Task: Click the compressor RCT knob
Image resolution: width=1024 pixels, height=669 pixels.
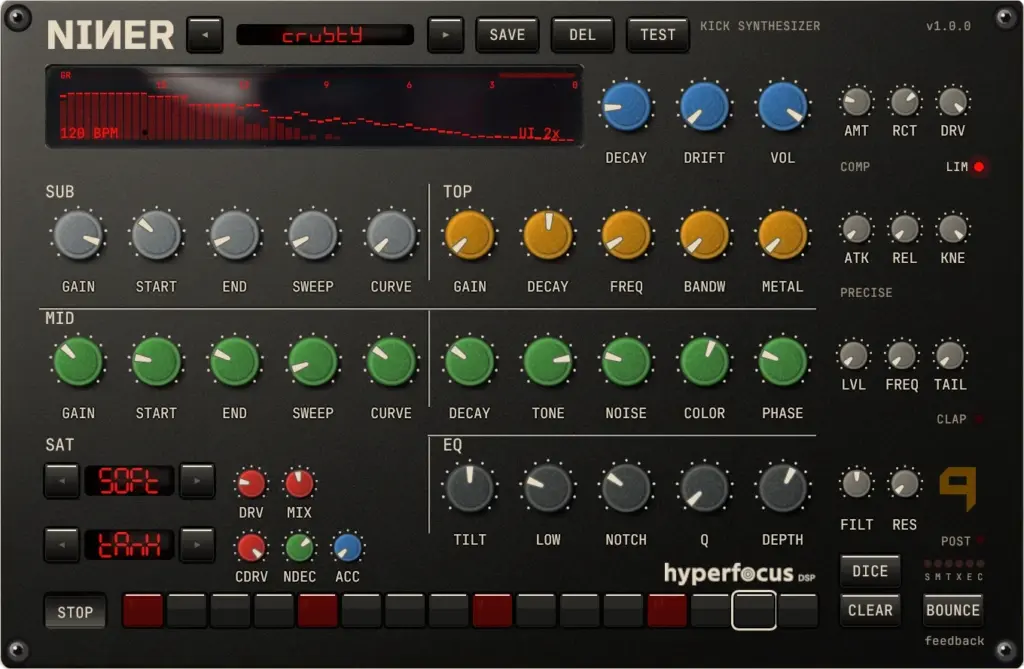Action: [904, 102]
